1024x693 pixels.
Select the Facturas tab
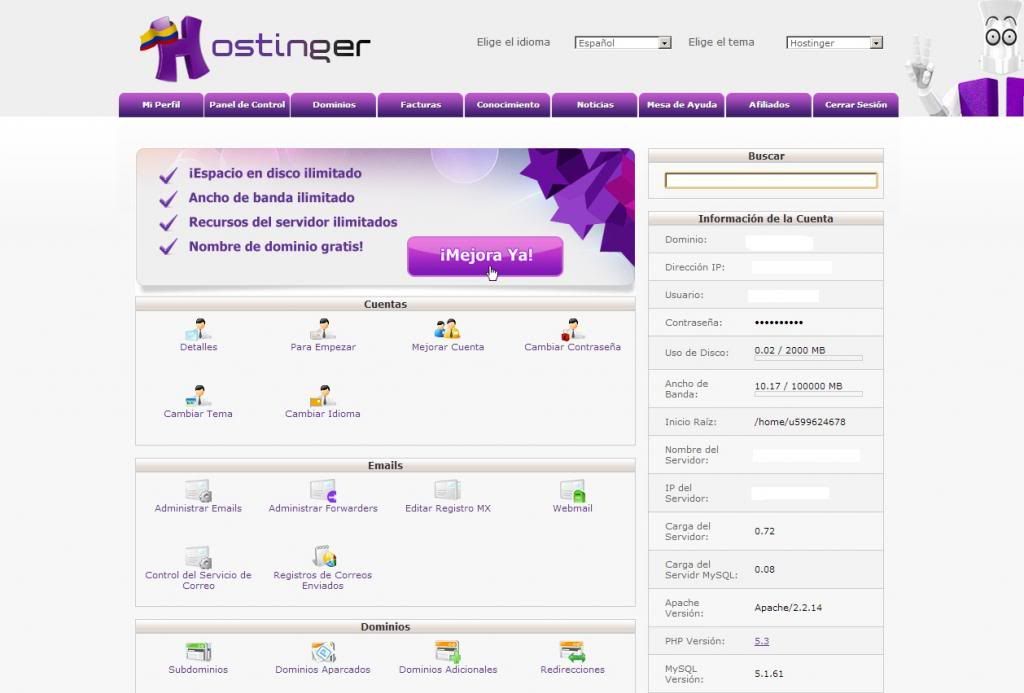click(x=421, y=105)
